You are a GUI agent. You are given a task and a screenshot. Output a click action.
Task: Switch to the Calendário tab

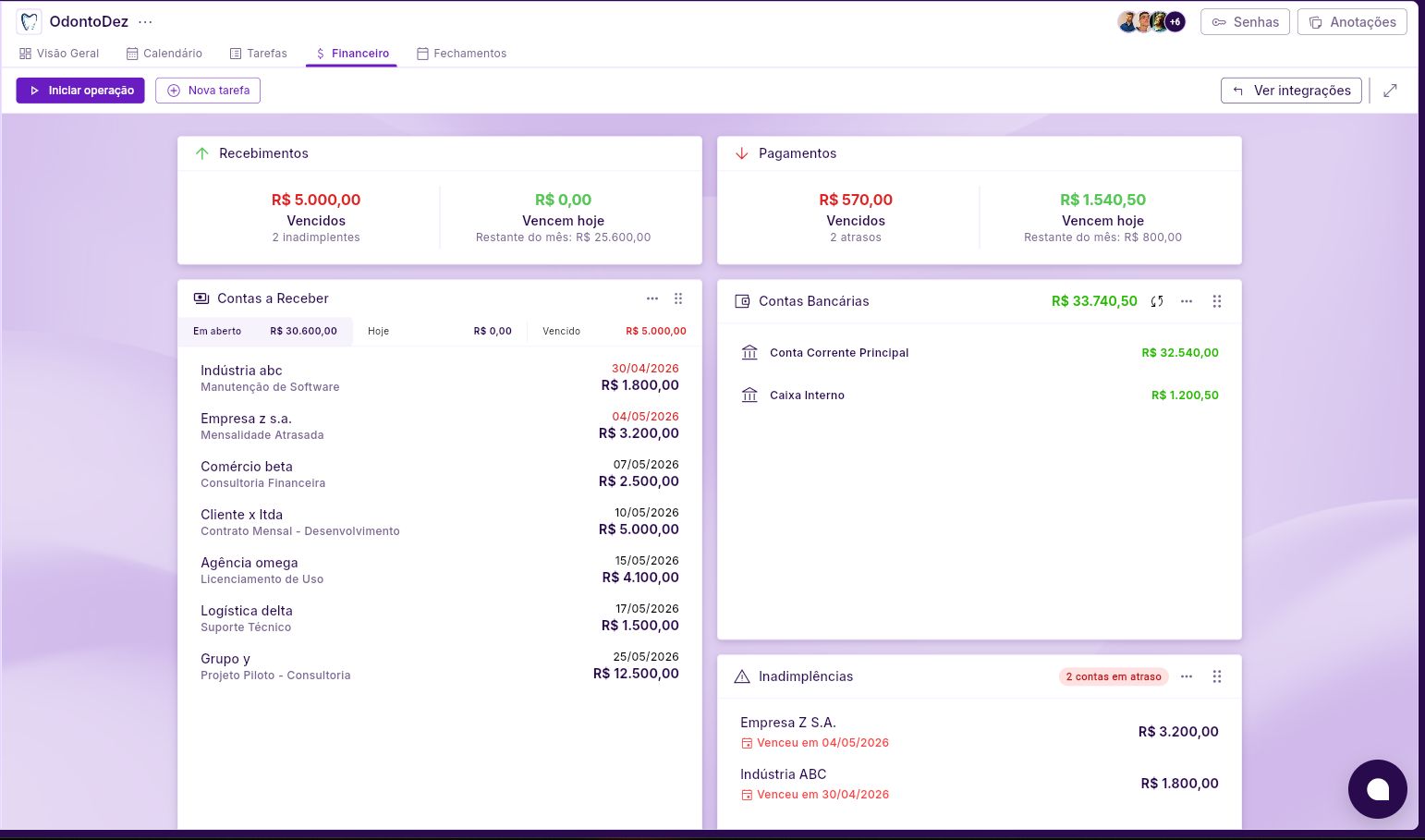pos(164,54)
